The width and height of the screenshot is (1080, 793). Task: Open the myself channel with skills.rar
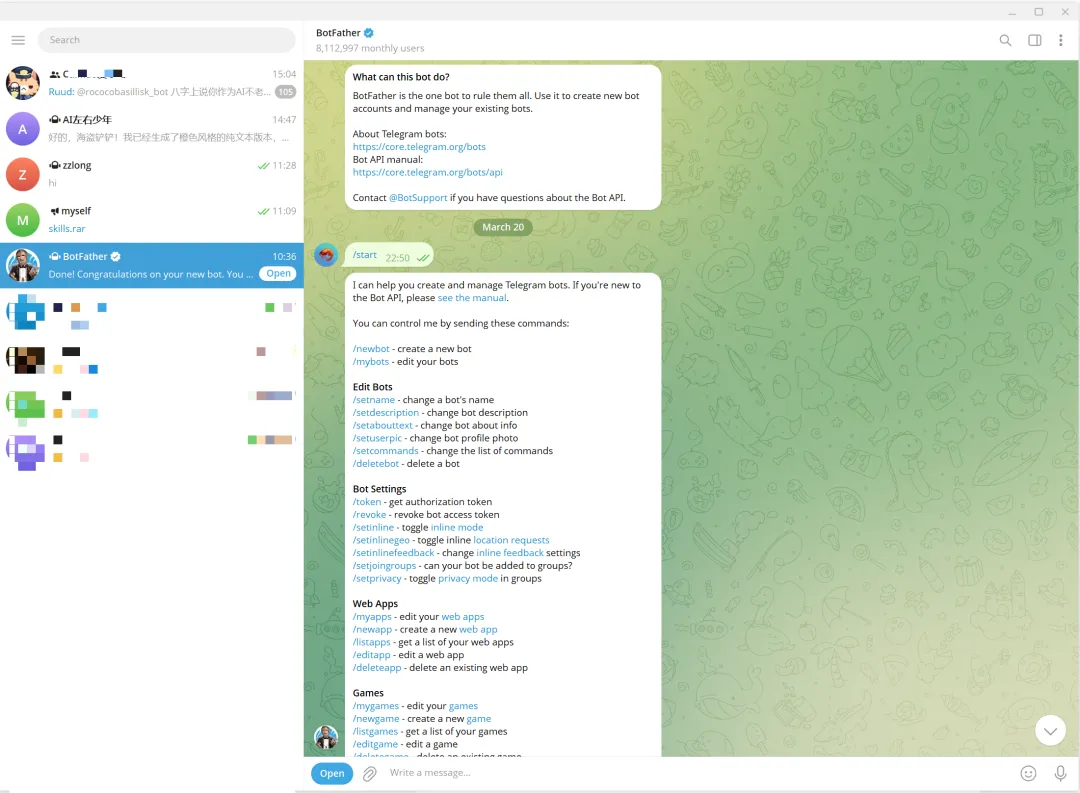(x=152, y=220)
